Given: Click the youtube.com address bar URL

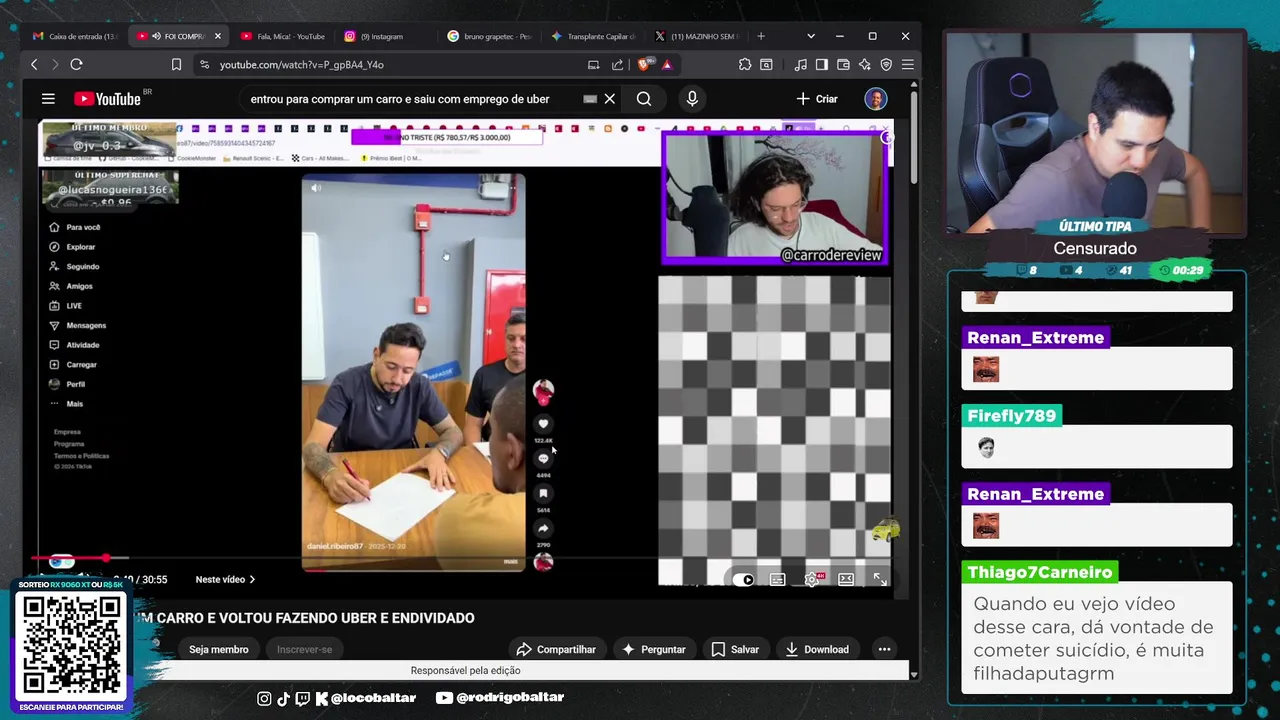Looking at the screenshot, I should 302,65.
